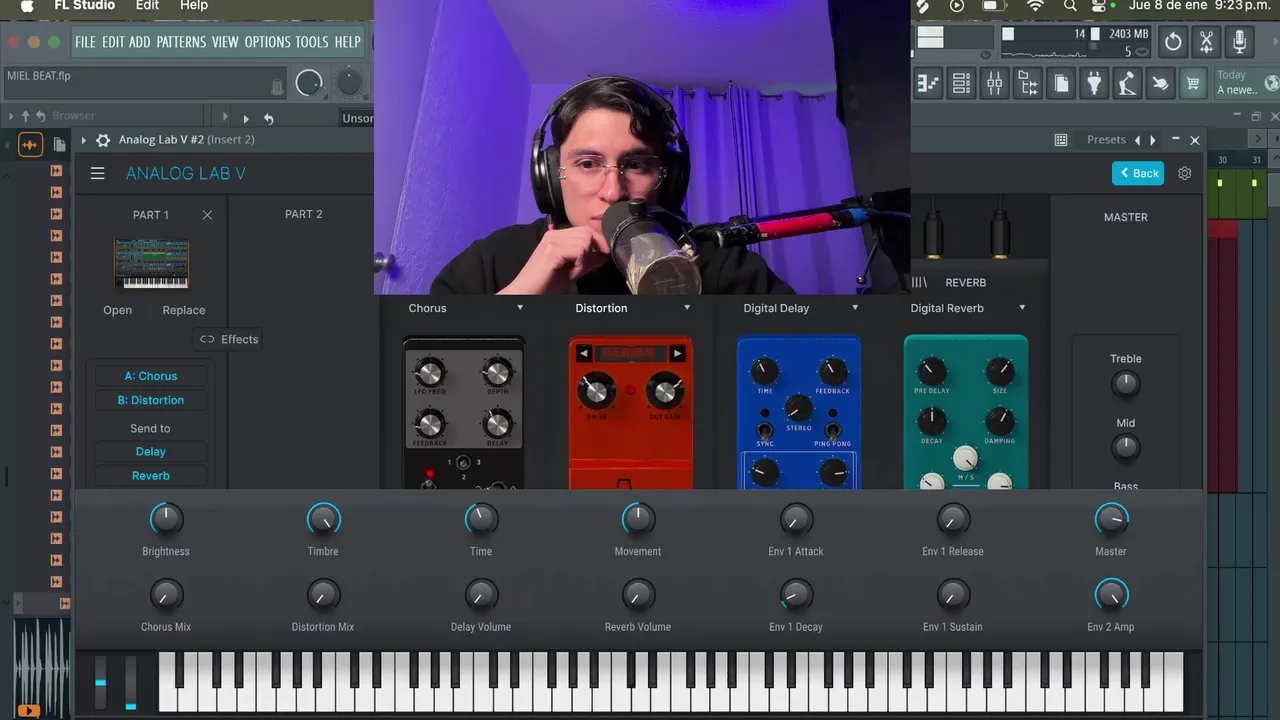Image resolution: width=1280 pixels, height=720 pixels.
Task: Toggle the Effects button in Part 1
Action: (x=229, y=339)
